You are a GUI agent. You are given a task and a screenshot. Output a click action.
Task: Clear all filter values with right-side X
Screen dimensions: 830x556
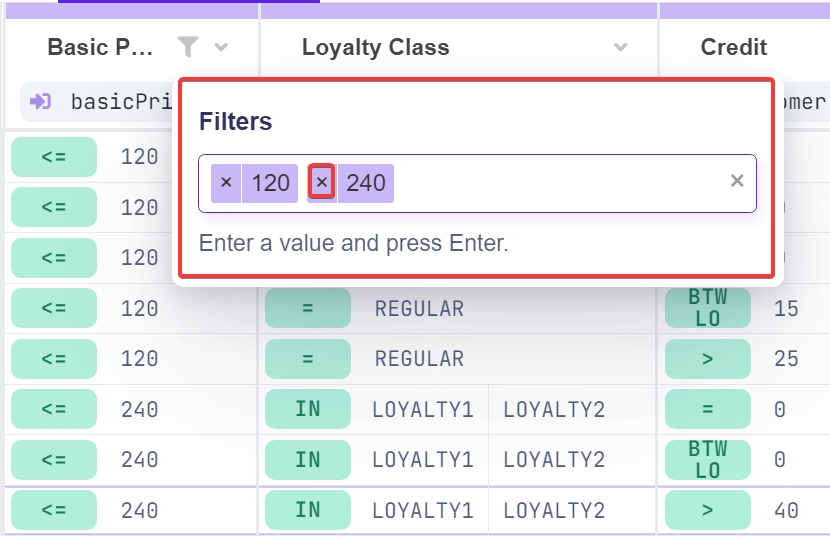click(737, 181)
